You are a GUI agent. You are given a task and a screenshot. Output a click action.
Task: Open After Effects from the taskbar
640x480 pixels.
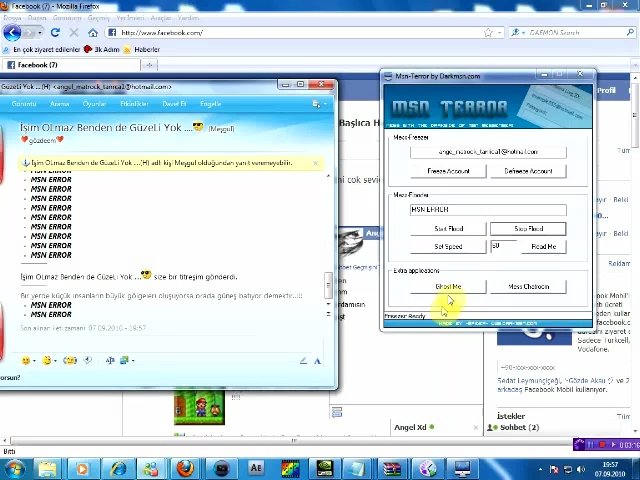(256, 468)
